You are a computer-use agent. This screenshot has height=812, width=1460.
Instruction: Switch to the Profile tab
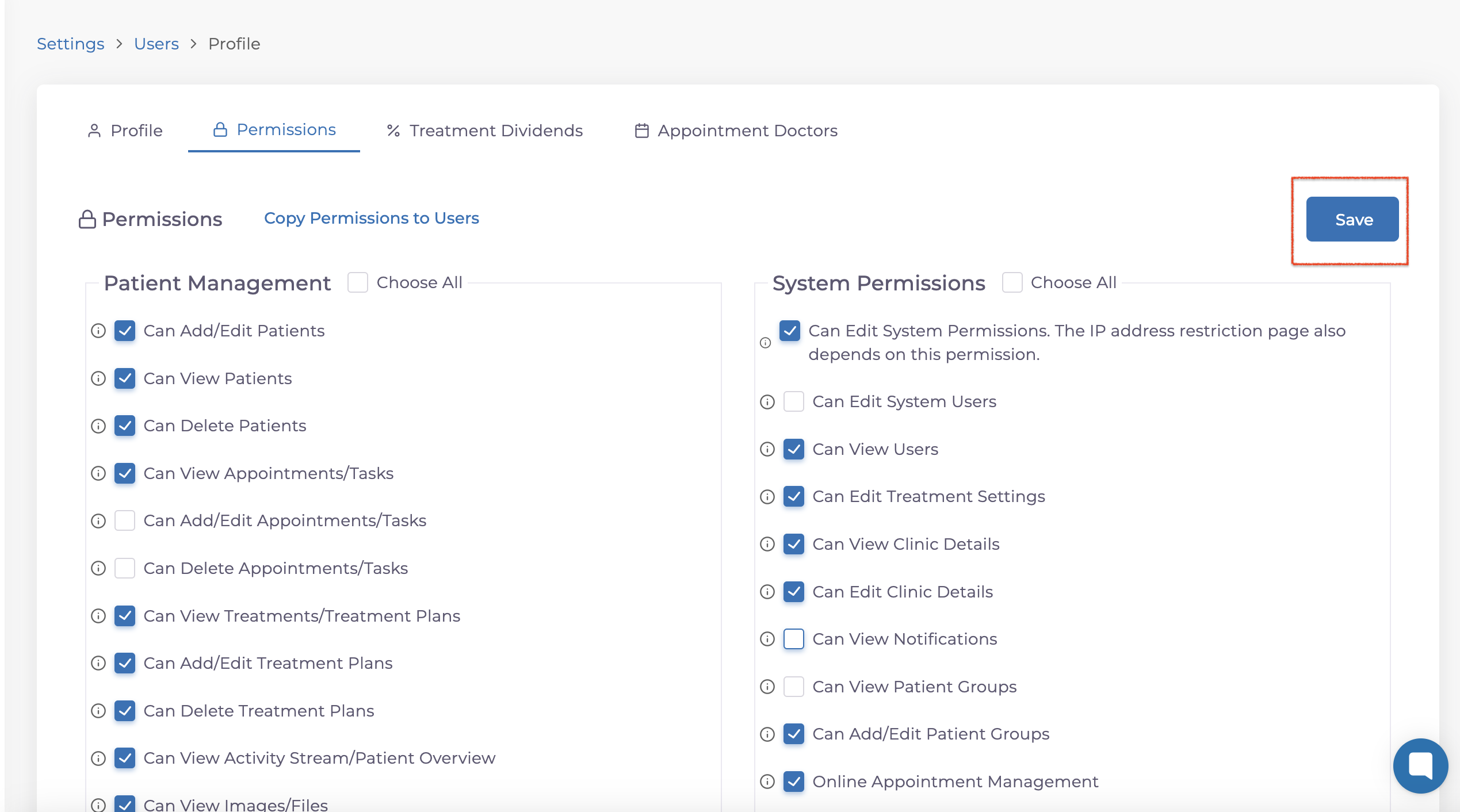125,131
